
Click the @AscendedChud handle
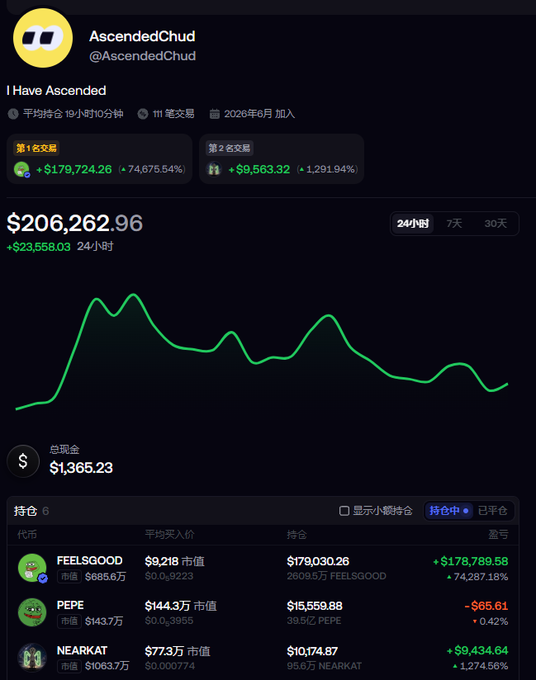pyautogui.click(x=142, y=56)
